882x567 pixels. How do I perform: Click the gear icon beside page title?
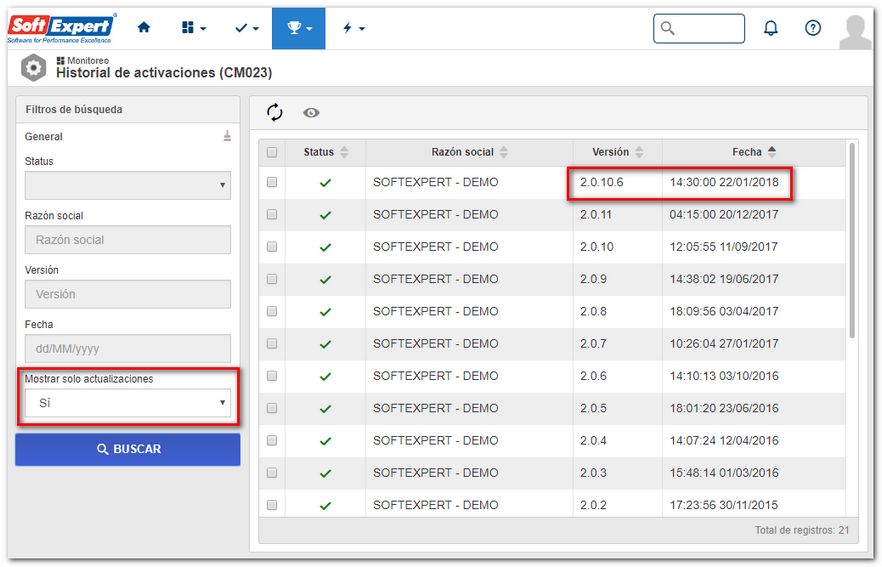(x=33, y=68)
